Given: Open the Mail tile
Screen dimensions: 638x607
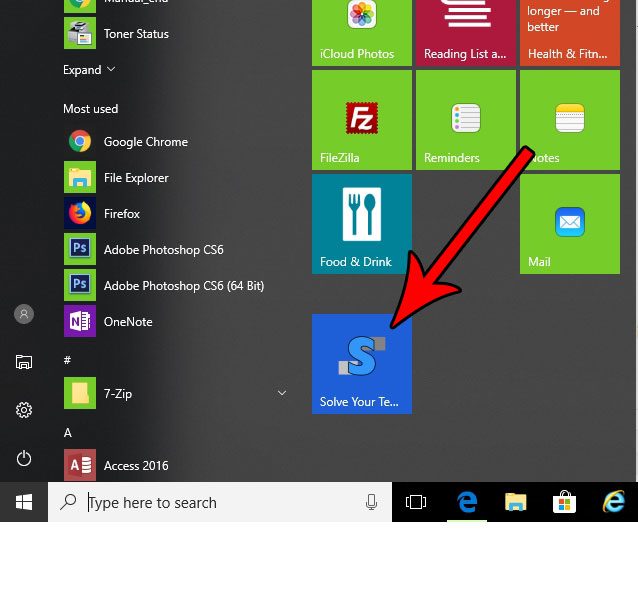Looking at the screenshot, I should (569, 224).
